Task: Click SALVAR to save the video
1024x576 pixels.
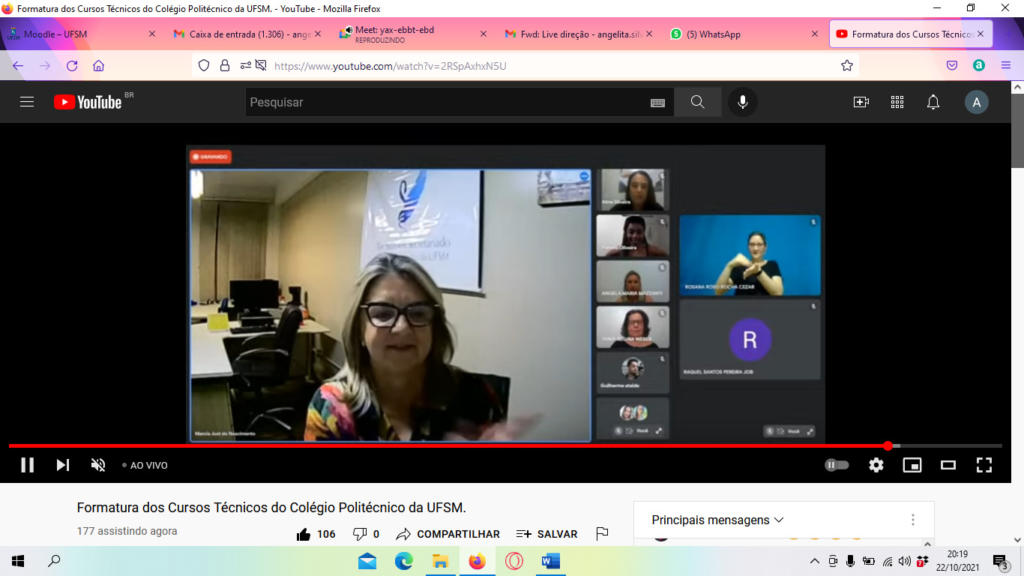Action: point(547,534)
